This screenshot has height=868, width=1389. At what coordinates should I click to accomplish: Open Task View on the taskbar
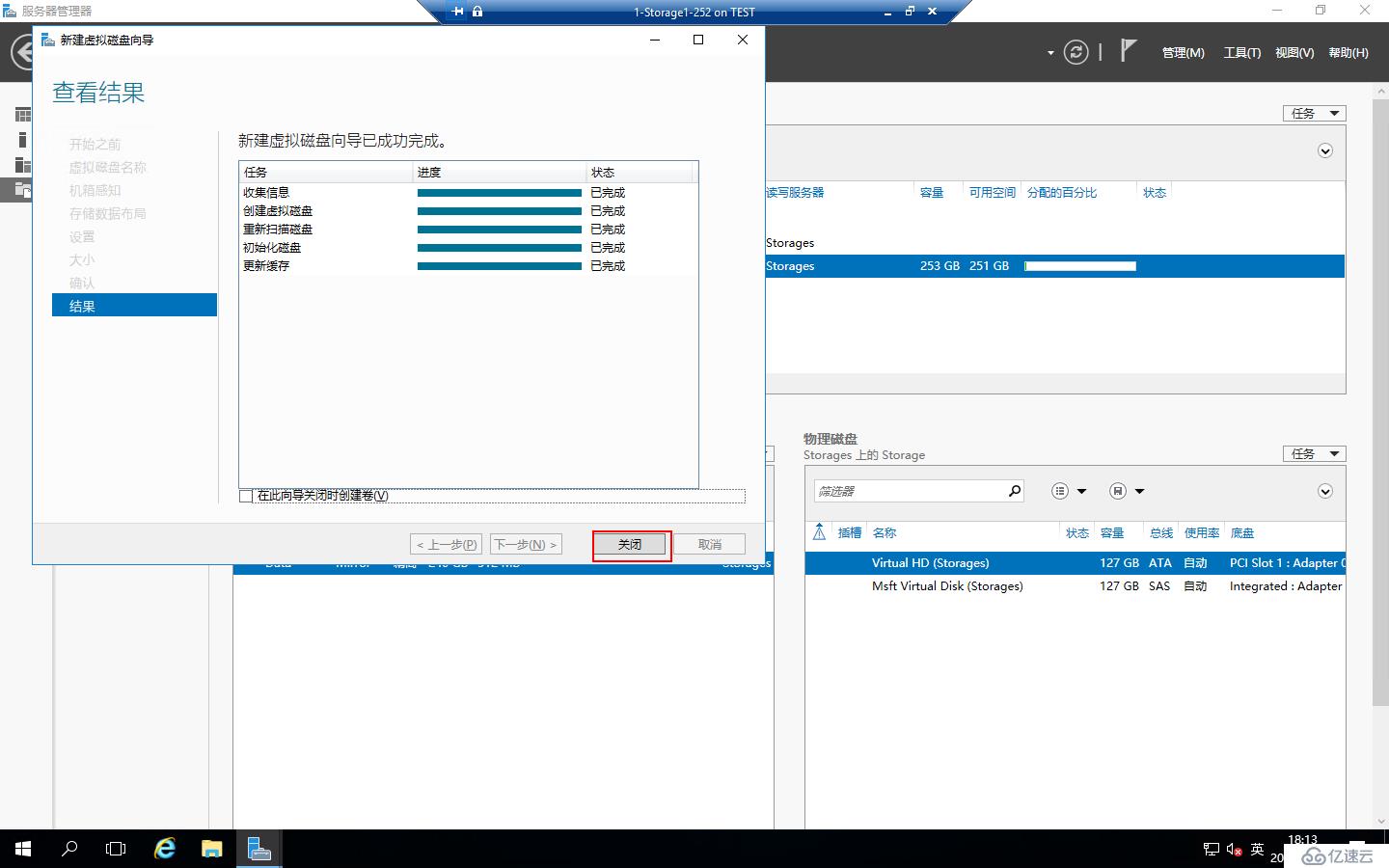pyautogui.click(x=116, y=849)
